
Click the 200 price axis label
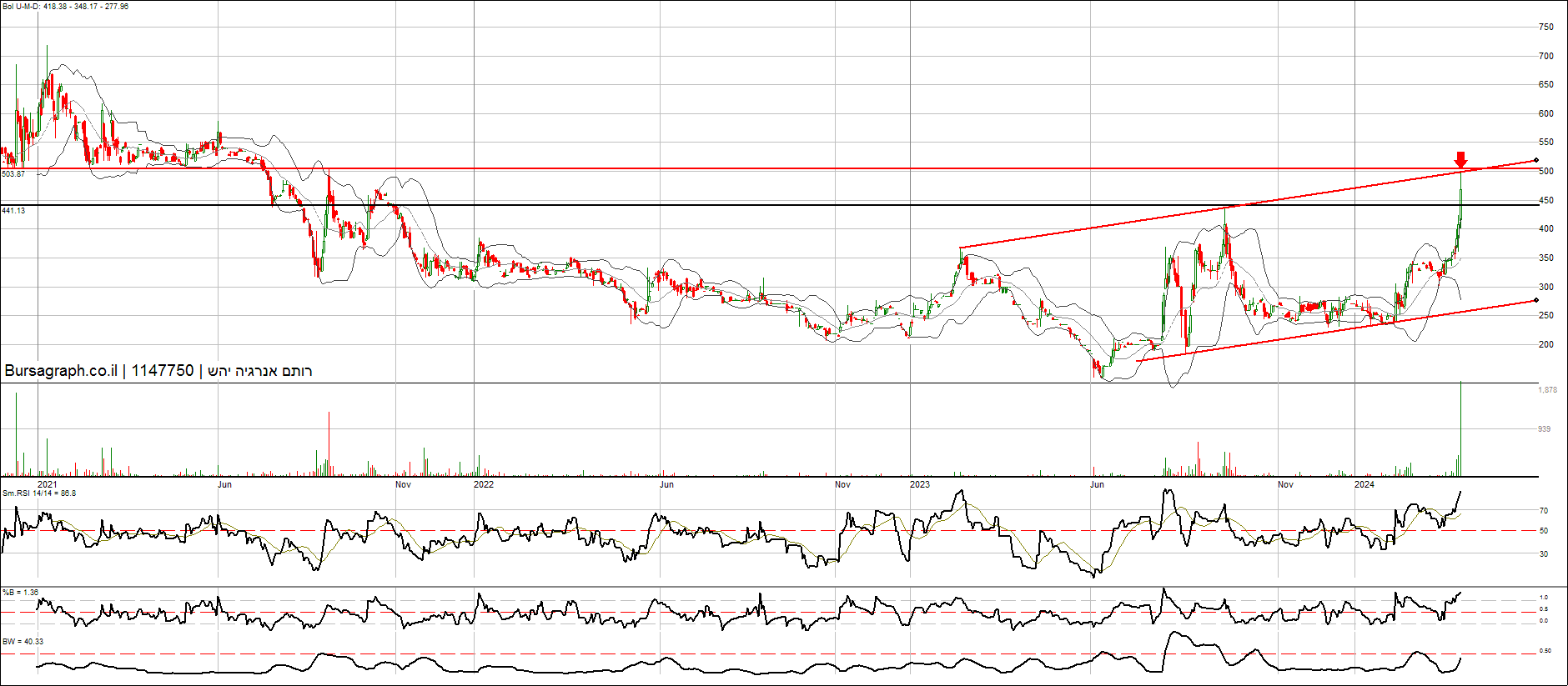pyautogui.click(x=1545, y=344)
